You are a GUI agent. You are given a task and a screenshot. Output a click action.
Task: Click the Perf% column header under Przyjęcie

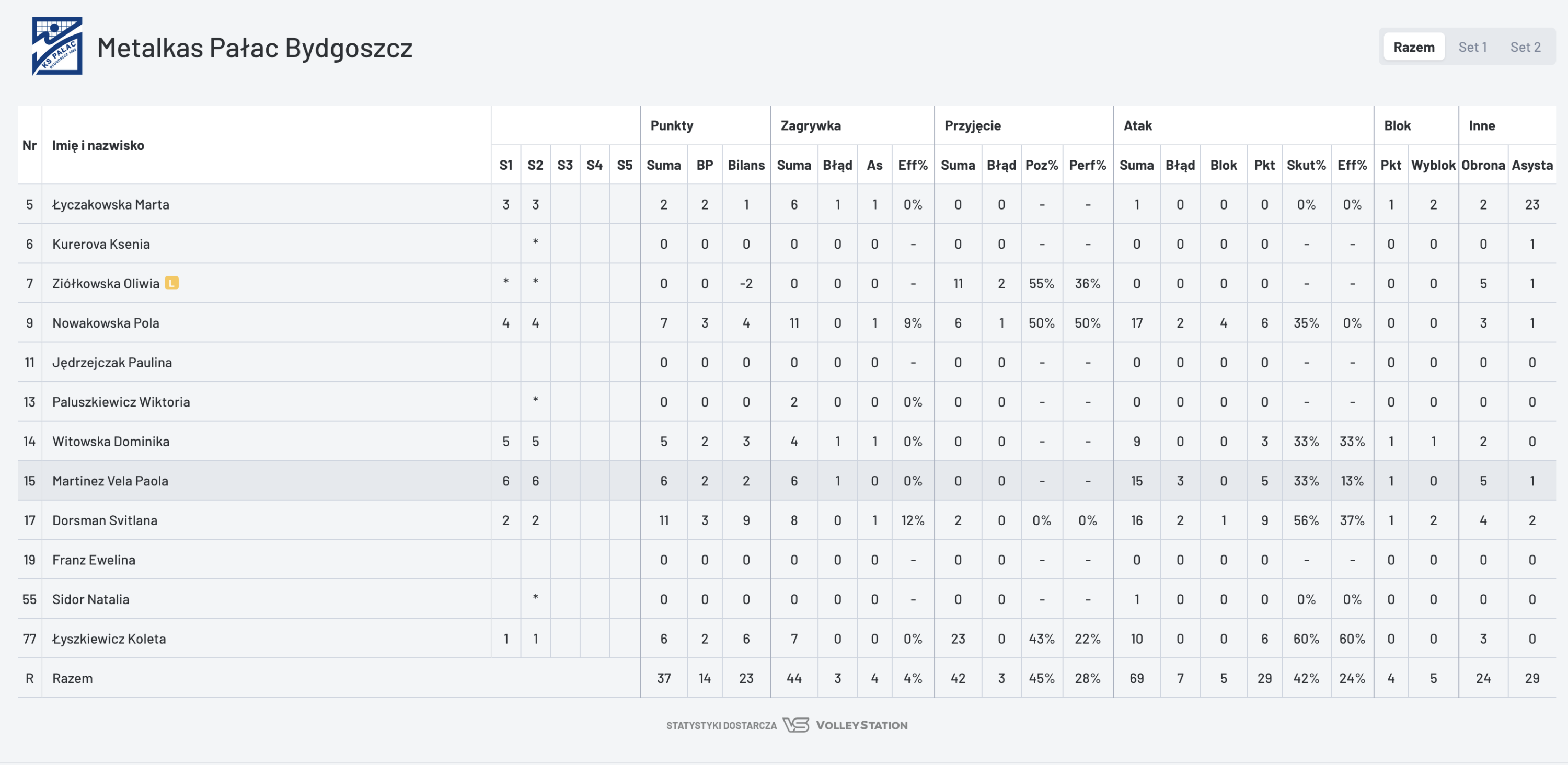[x=1087, y=165]
